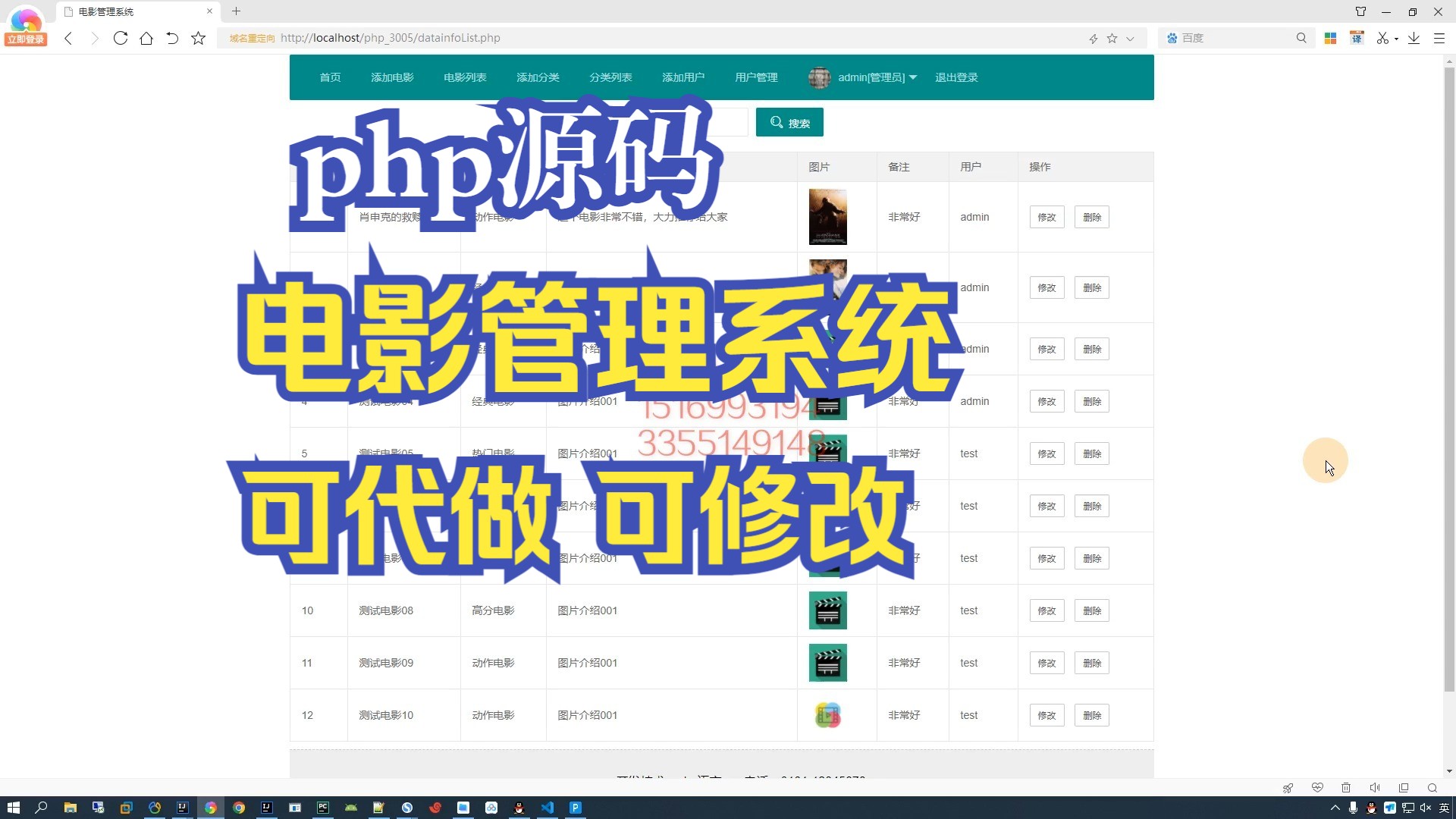Open Visual Studio Code from the taskbar
The image size is (1456, 819).
coord(548,808)
